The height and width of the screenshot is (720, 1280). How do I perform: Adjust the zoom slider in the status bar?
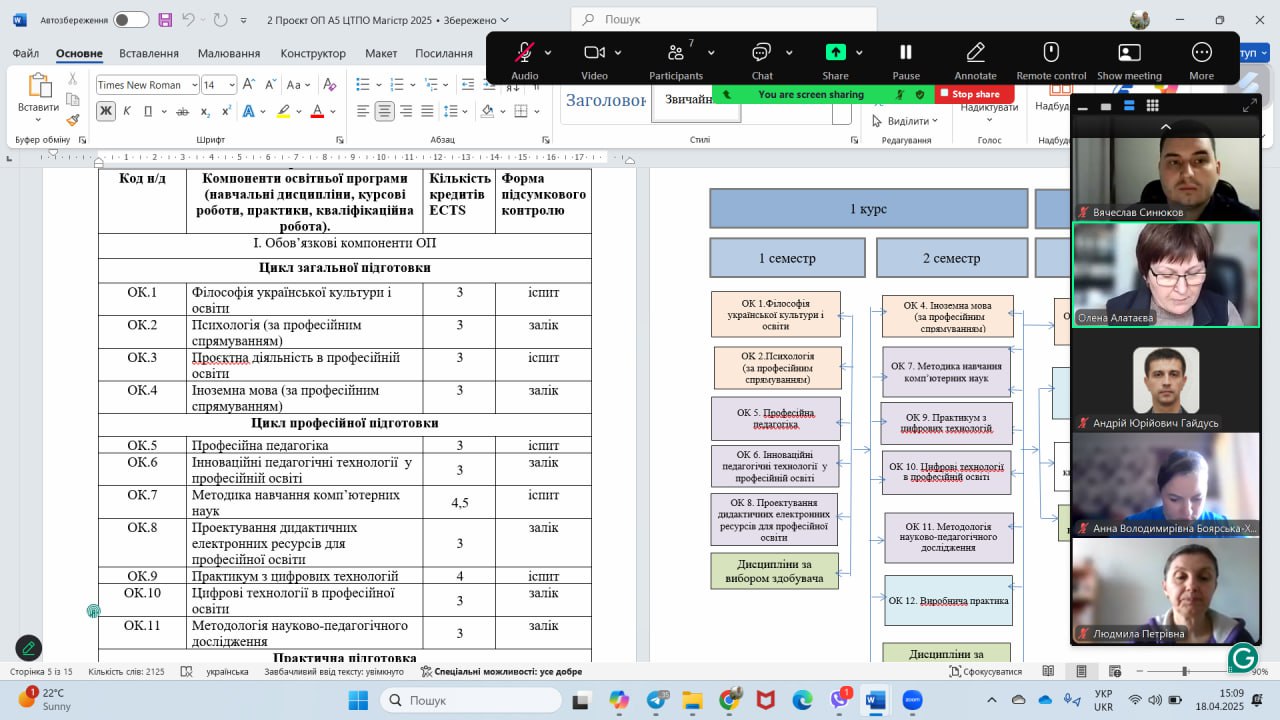[1185, 672]
